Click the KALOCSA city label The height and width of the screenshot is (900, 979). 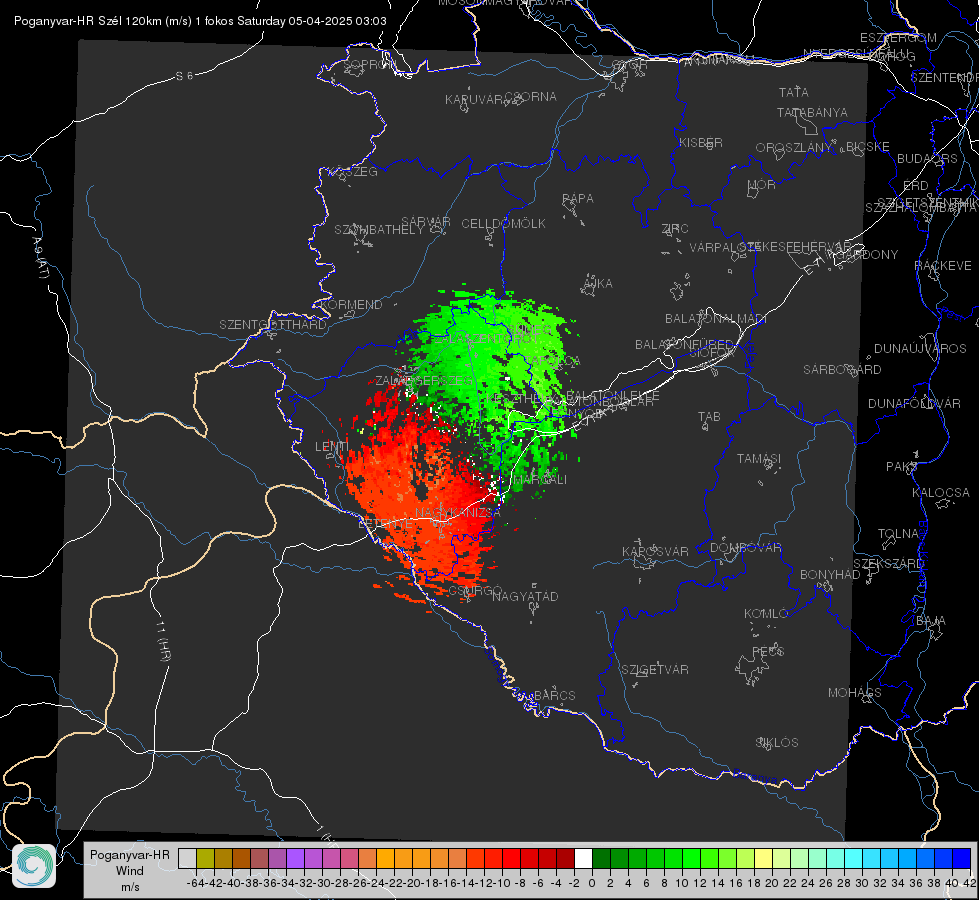point(941,492)
